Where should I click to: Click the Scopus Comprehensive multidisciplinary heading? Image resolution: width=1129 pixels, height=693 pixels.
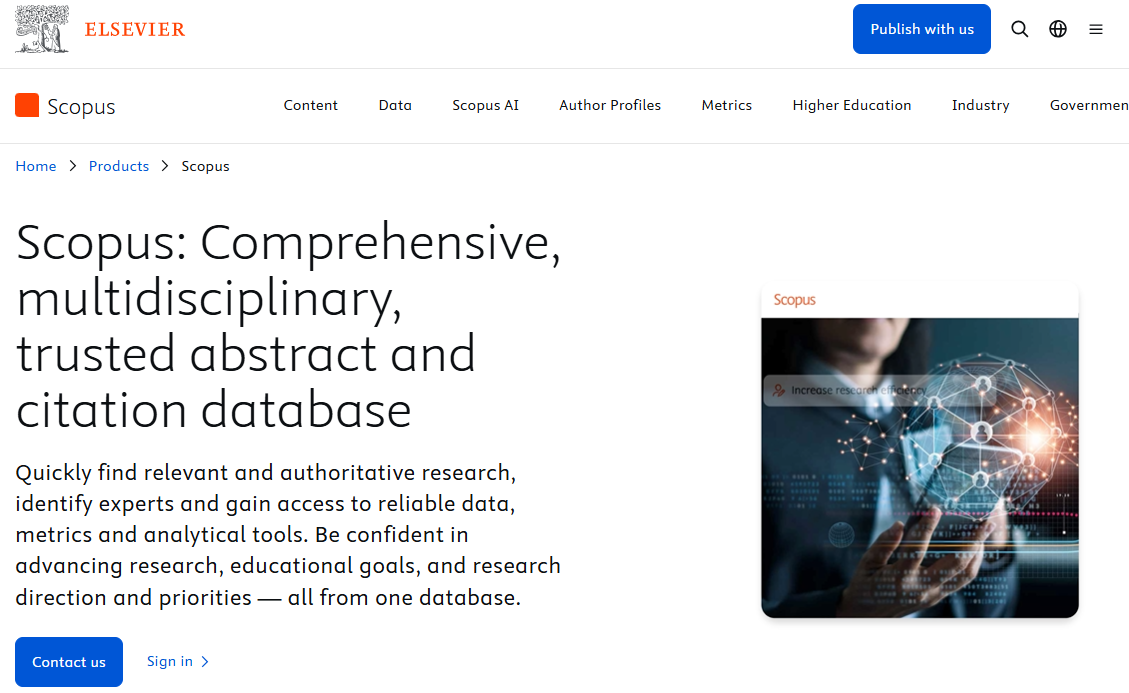(x=288, y=326)
